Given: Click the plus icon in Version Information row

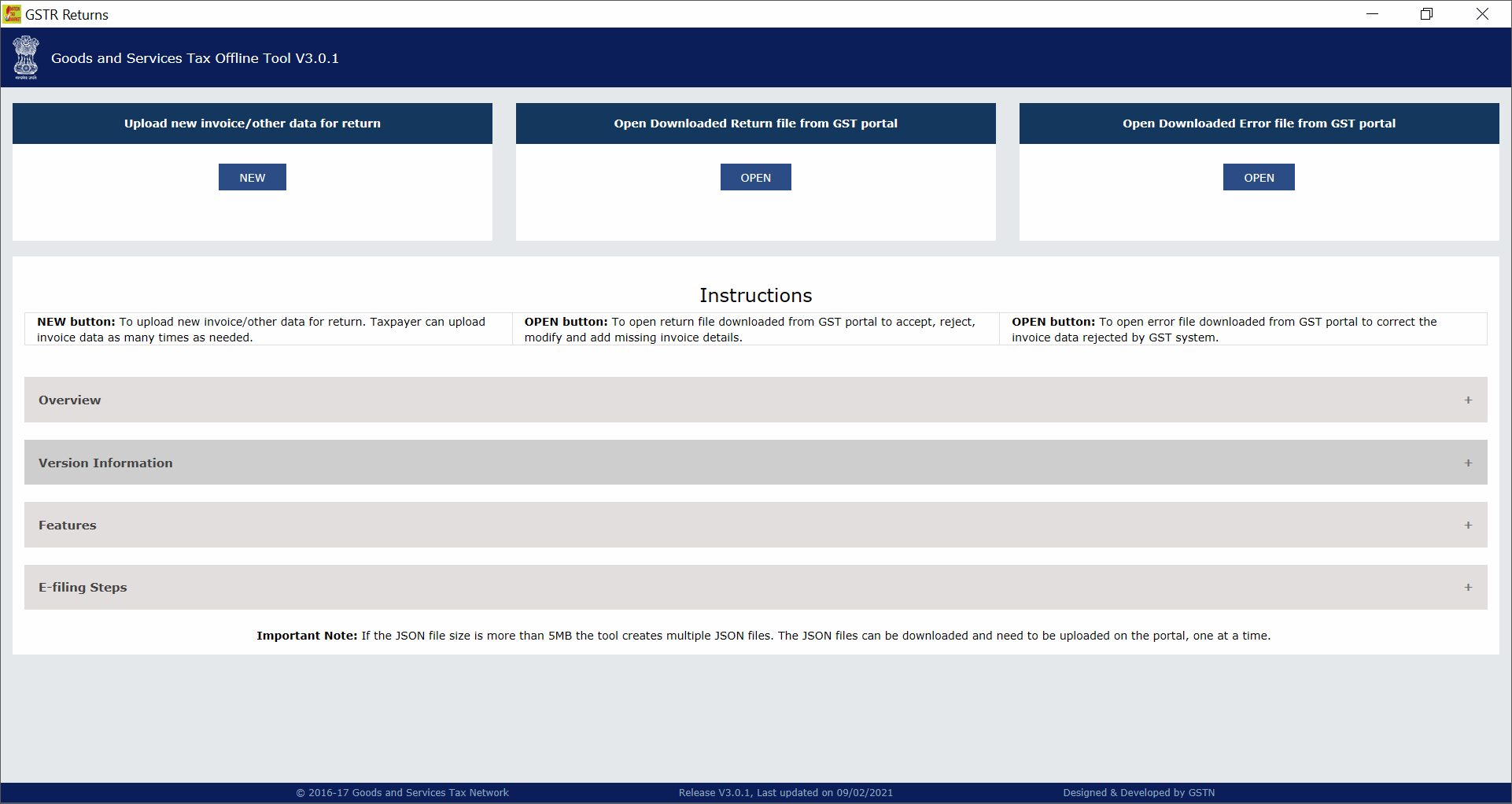Looking at the screenshot, I should (1468, 463).
